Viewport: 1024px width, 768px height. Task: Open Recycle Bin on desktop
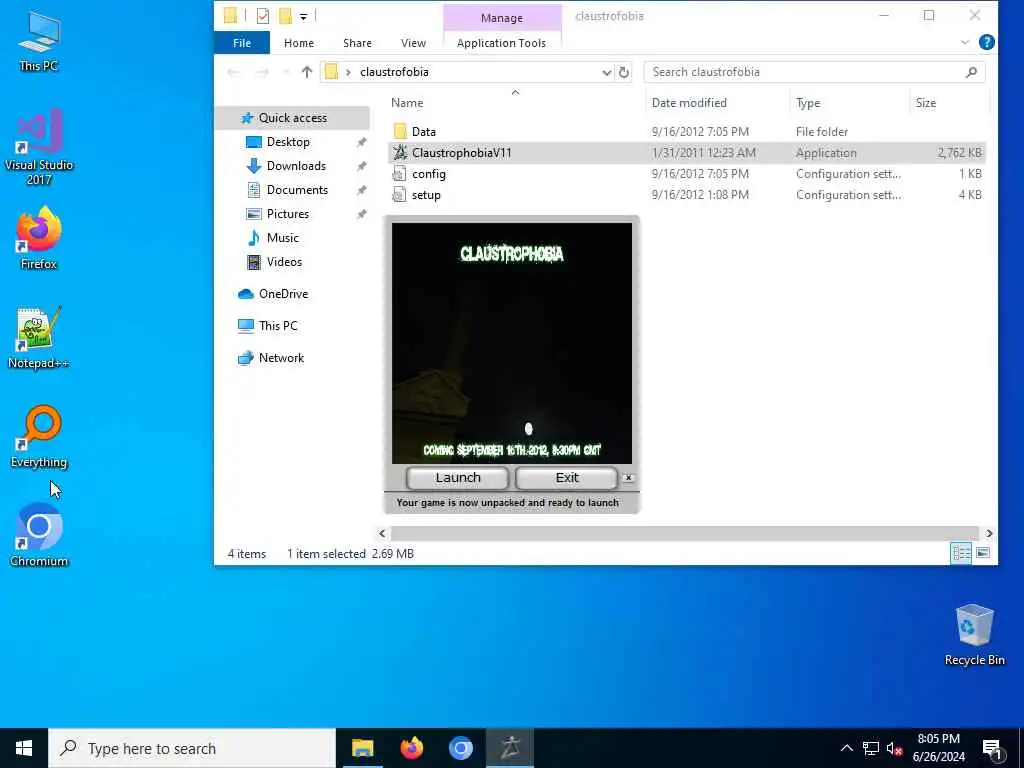(x=974, y=635)
